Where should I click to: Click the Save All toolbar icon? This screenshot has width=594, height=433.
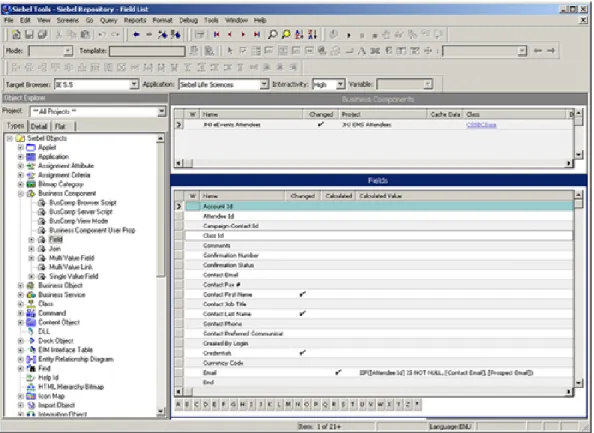pyautogui.click(x=42, y=34)
